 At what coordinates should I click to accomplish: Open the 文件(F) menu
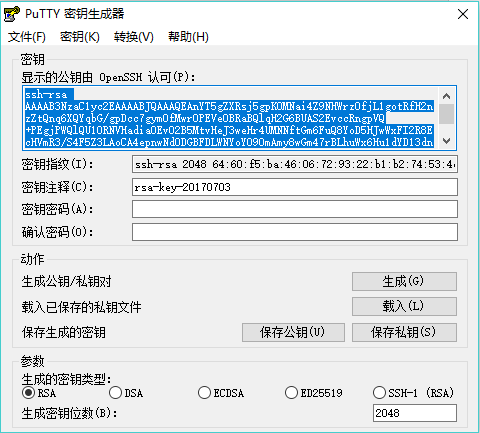(x=27, y=37)
